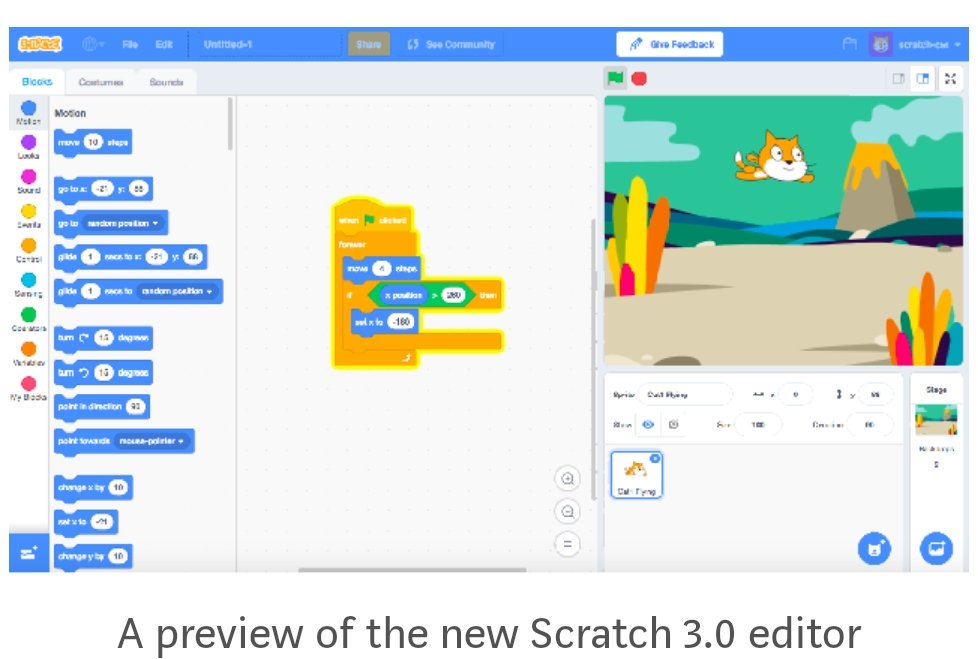The image size is (978, 659).
Task: Click the red stop button
Action: (x=639, y=79)
